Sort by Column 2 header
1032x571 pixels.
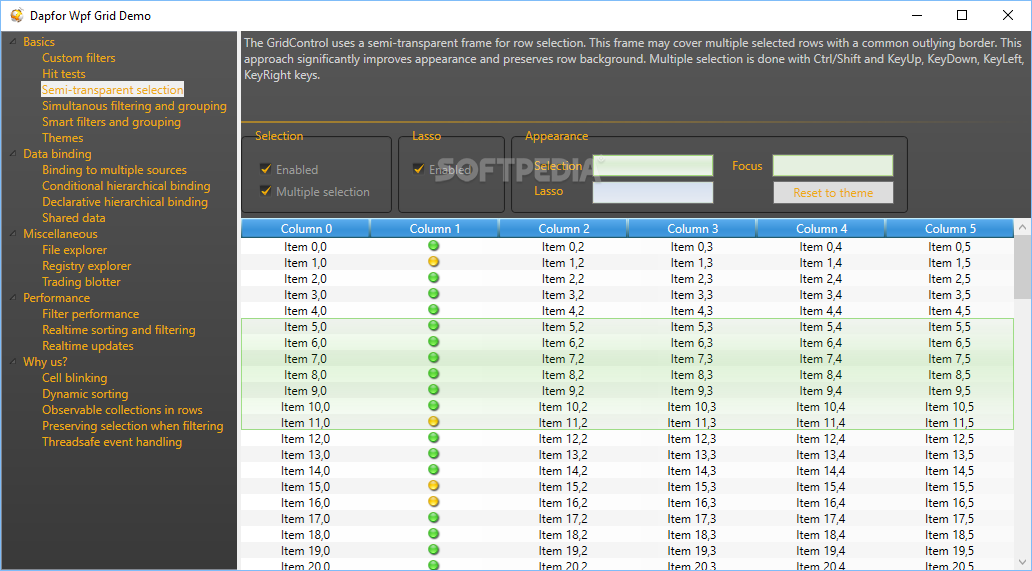[564, 228]
